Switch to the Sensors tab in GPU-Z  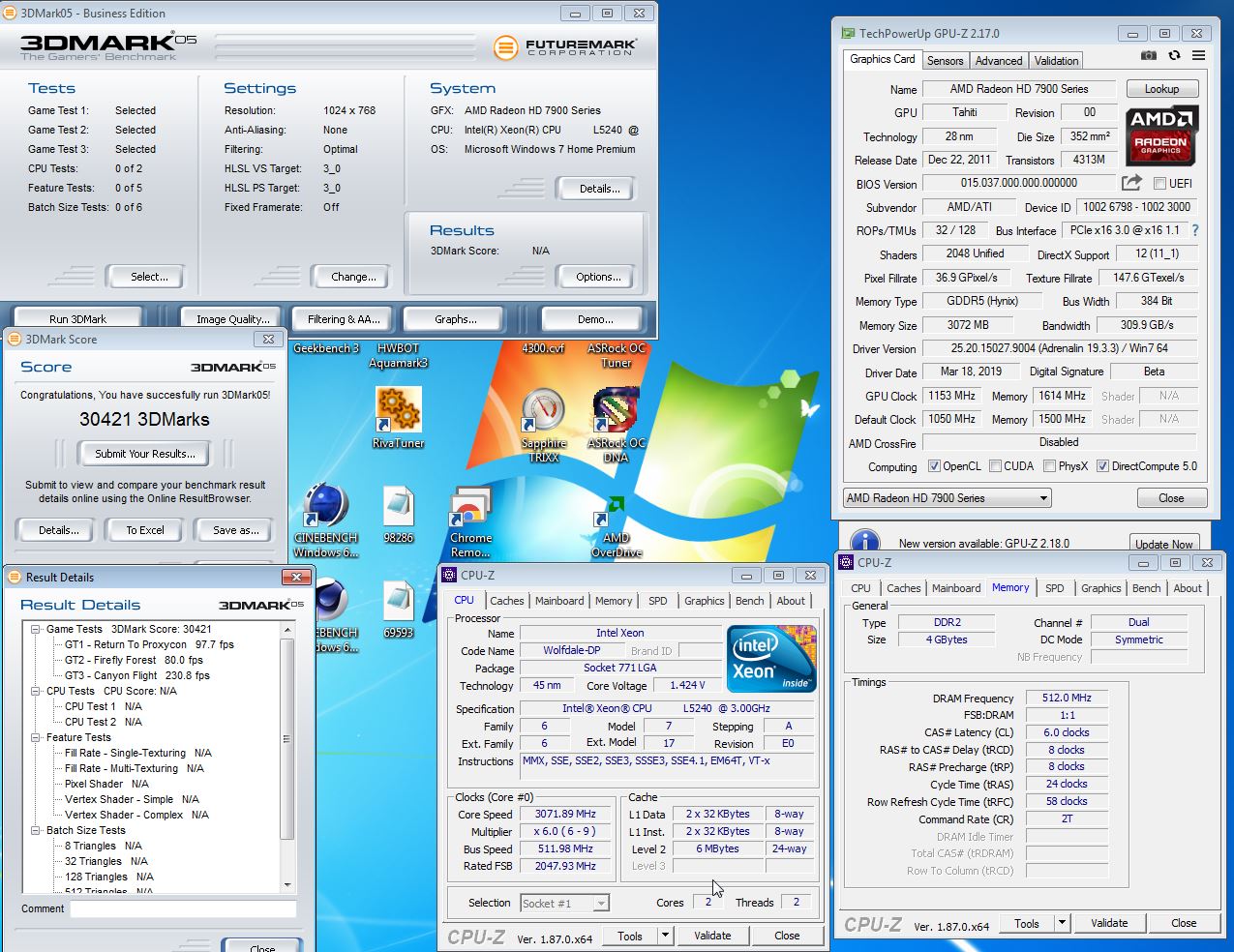pos(945,60)
